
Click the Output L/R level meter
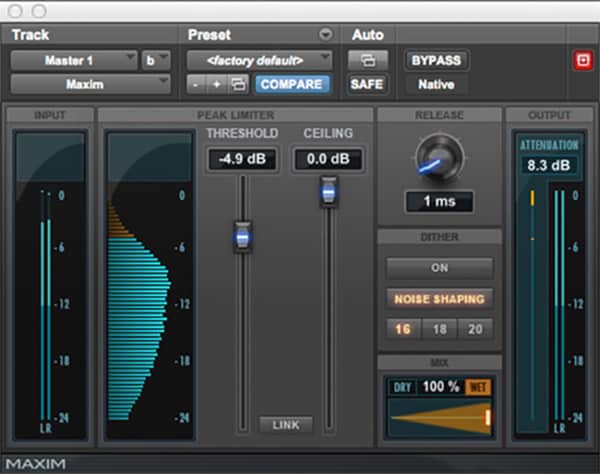click(x=559, y=306)
